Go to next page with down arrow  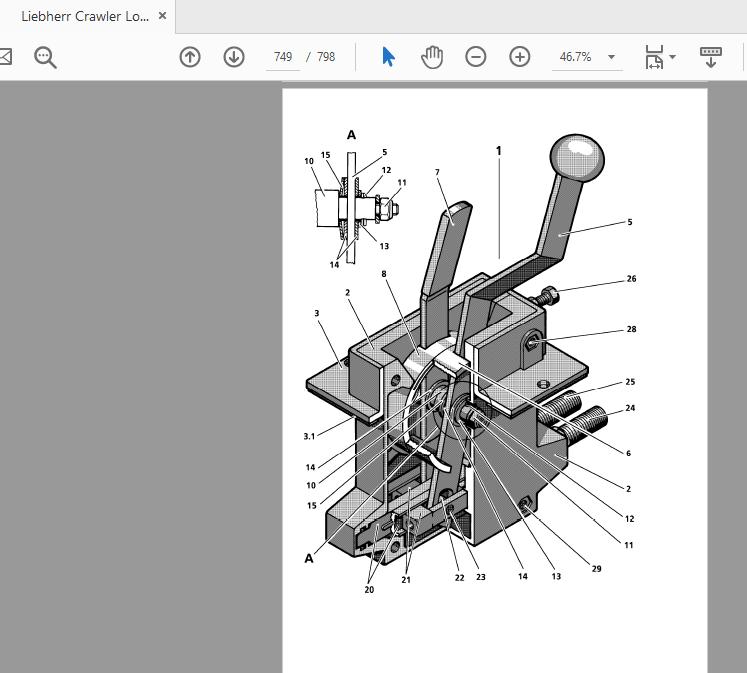234,57
